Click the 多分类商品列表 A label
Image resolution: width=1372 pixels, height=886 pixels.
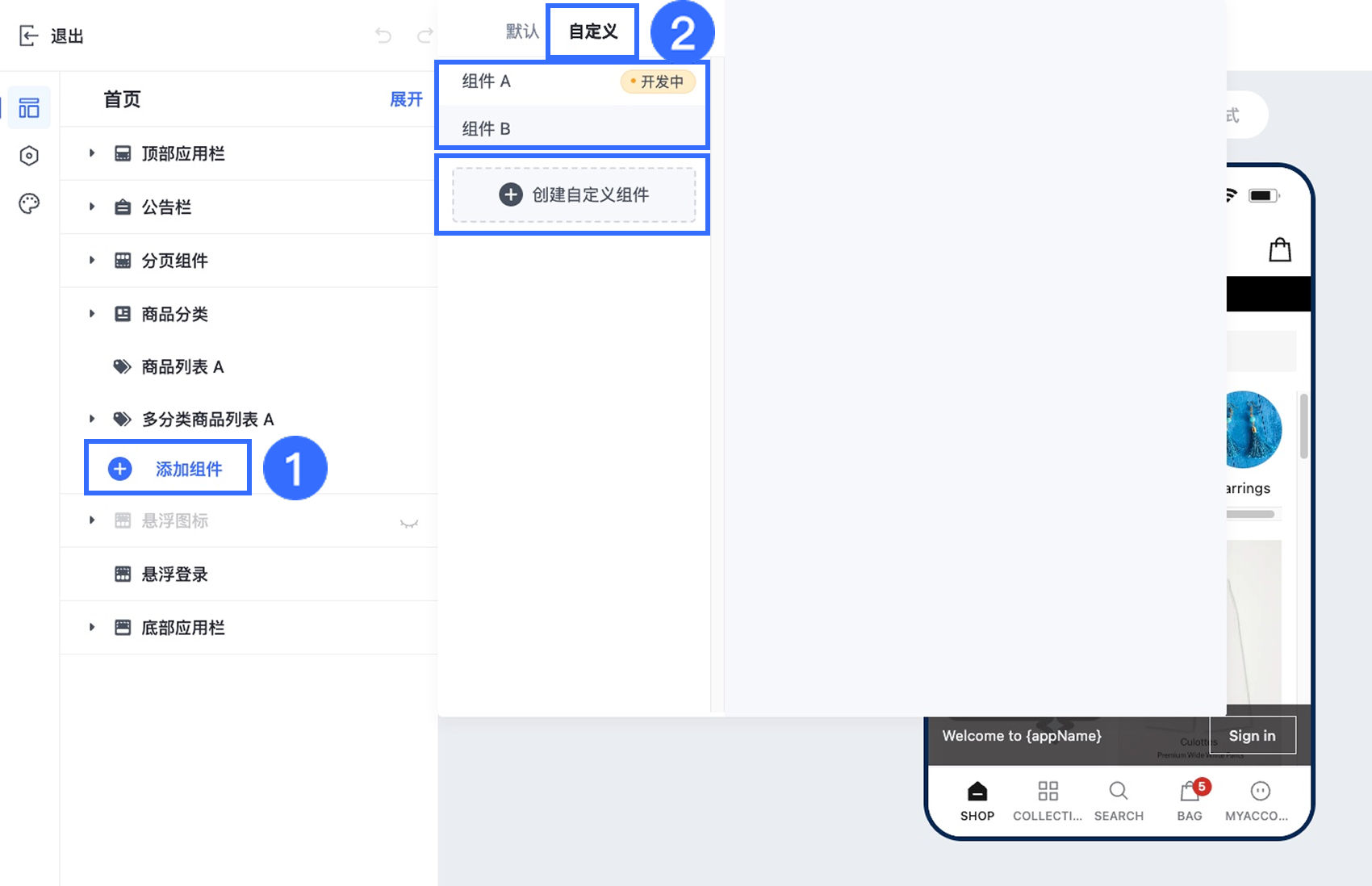pyautogui.click(x=208, y=420)
